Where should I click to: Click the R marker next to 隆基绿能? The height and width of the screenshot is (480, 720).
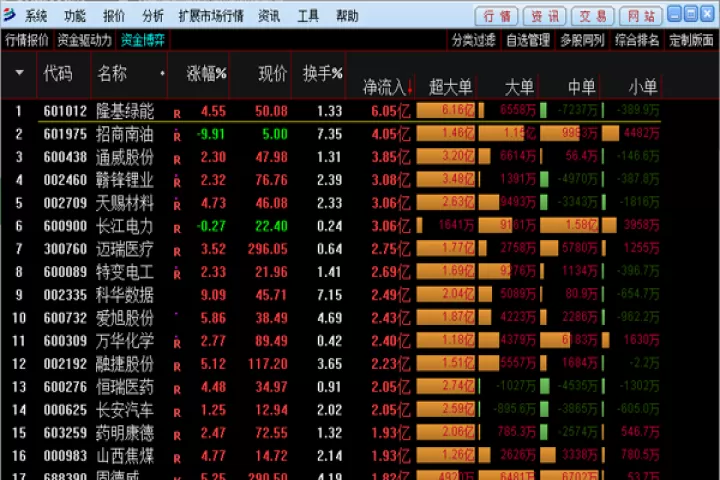(x=177, y=114)
